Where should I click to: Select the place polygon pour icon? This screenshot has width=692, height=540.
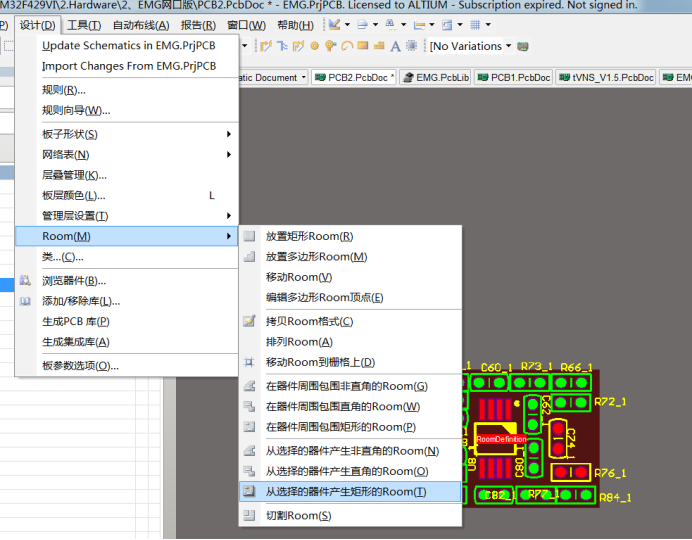tap(379, 46)
